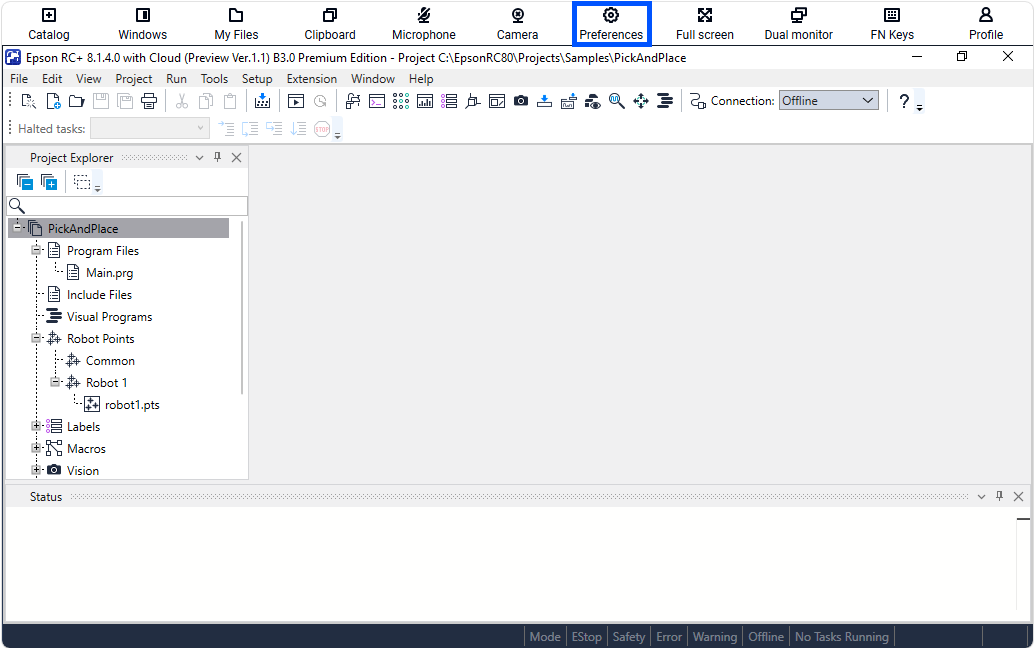Open the Connection dropdown showing Offline
The width and height of the screenshot is (1034, 648).
(x=829, y=101)
